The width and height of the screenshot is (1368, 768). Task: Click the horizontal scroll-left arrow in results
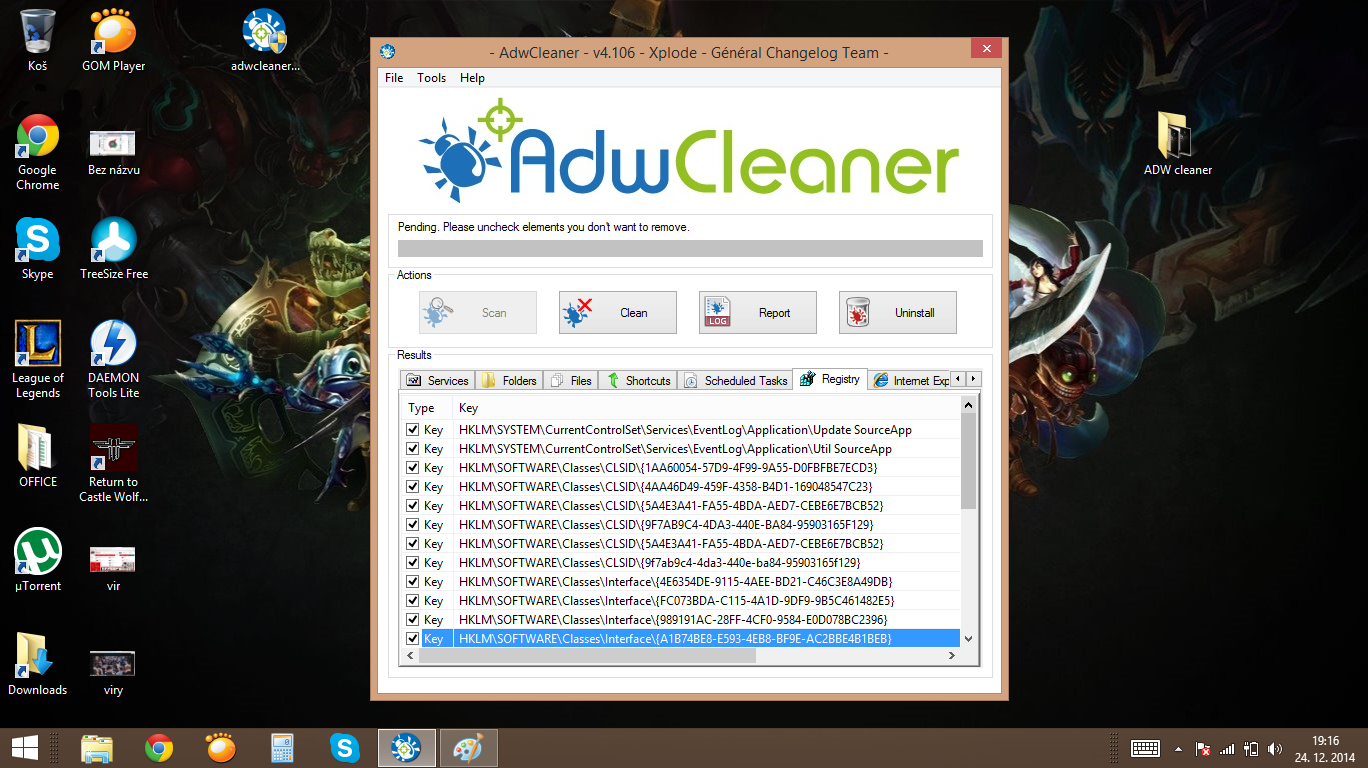pyautogui.click(x=408, y=656)
